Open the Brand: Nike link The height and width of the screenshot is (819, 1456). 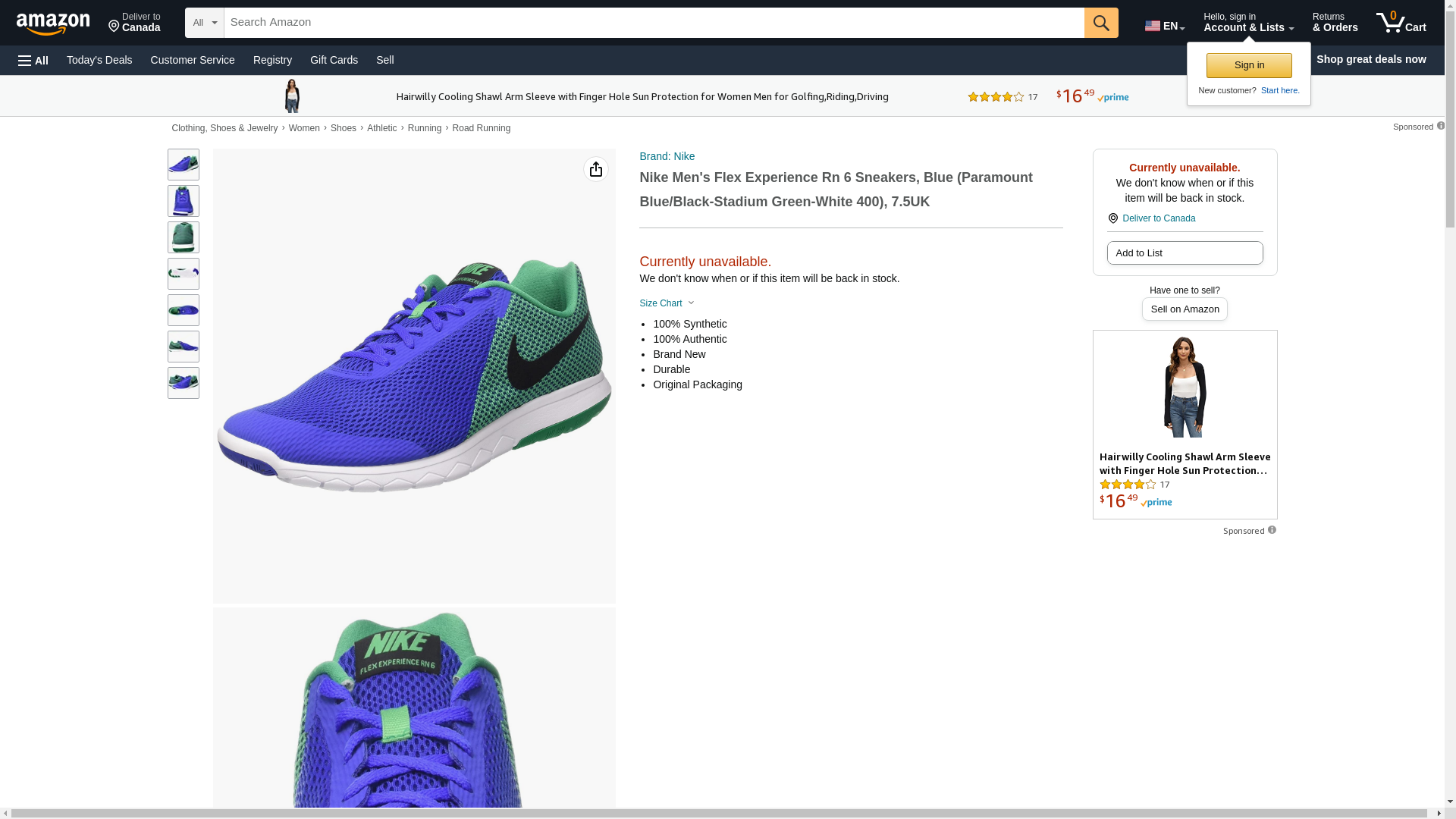coord(667,156)
